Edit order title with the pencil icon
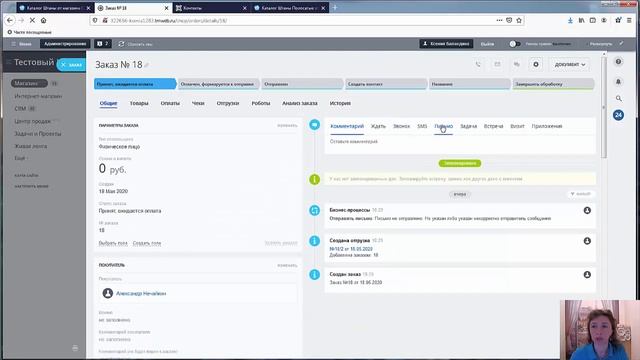The width and height of the screenshot is (640, 360). (147, 65)
